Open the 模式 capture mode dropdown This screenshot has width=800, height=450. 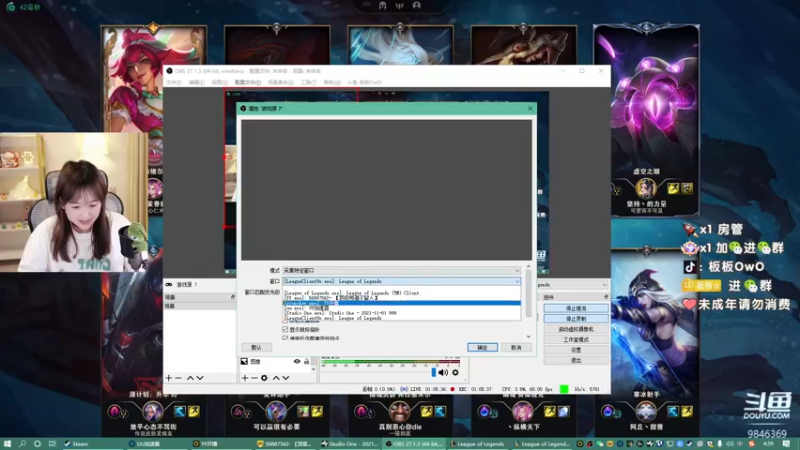402,270
